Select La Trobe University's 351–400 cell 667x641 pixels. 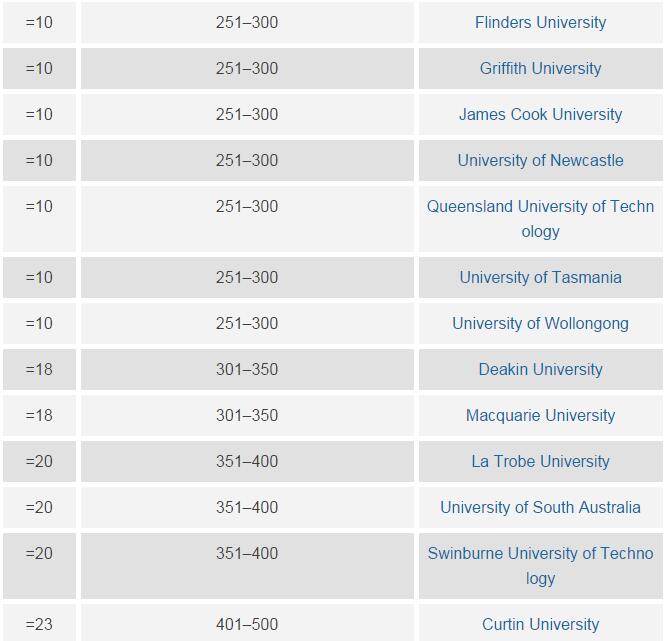[x=247, y=461]
